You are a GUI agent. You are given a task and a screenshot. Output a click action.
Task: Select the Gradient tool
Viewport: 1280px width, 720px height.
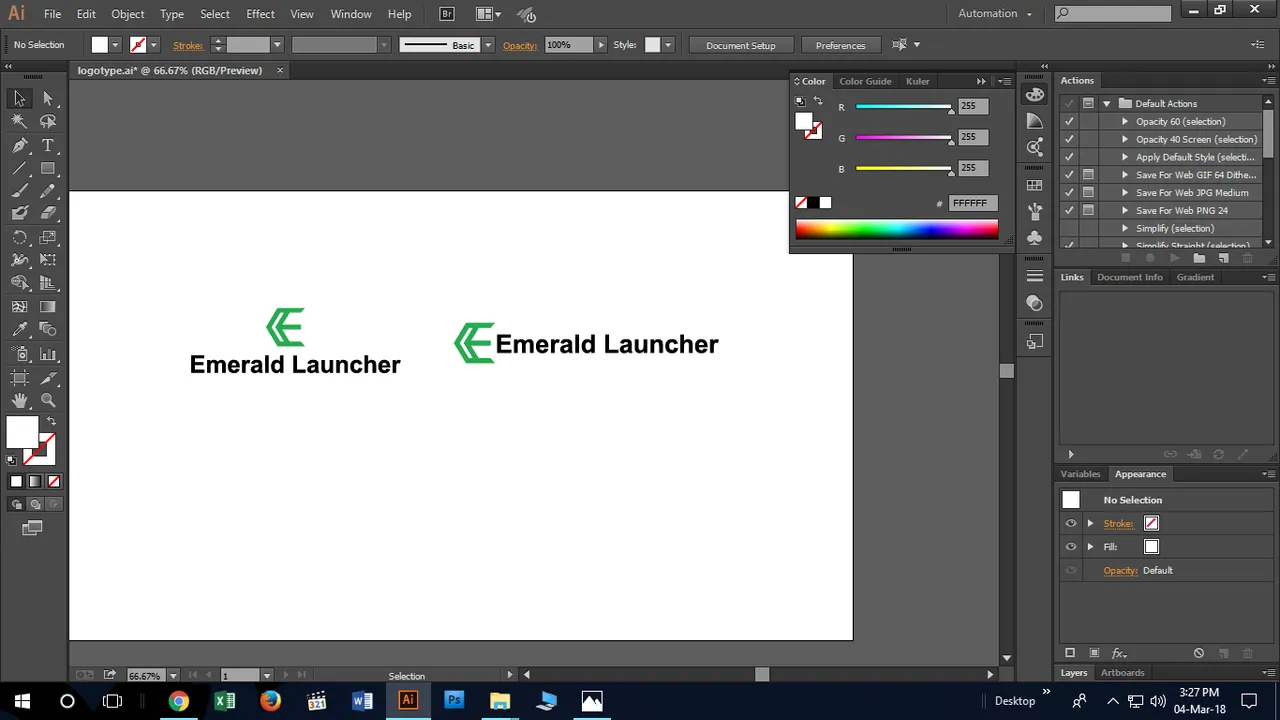click(x=48, y=307)
